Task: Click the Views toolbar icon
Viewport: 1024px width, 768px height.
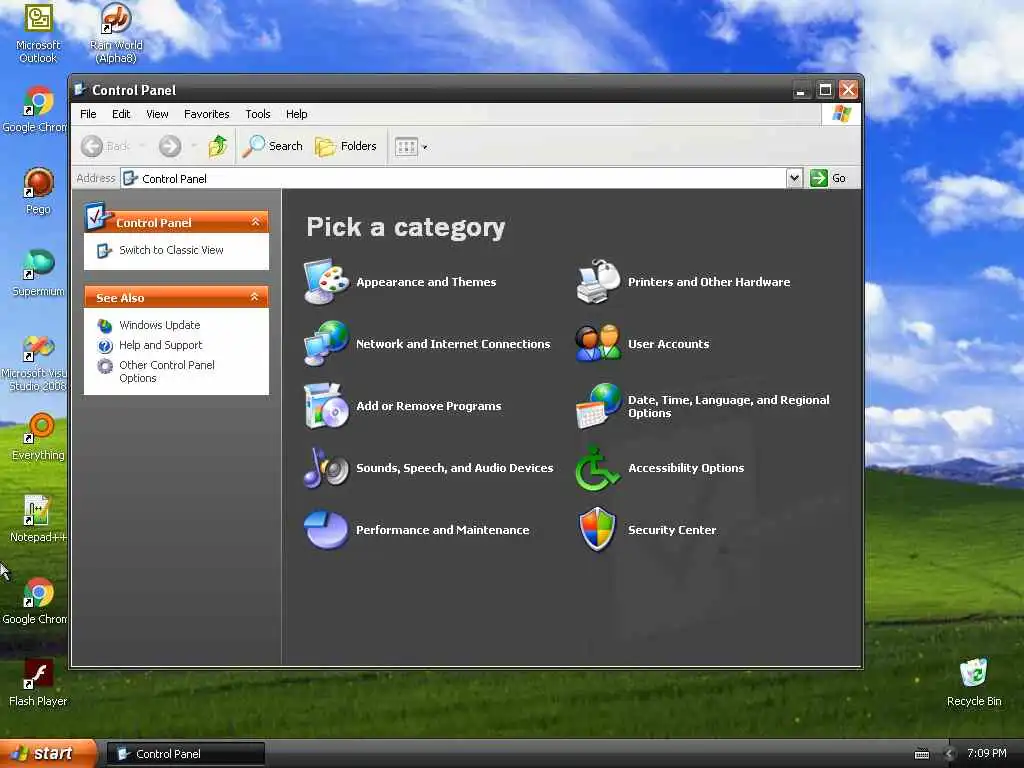Action: (x=406, y=146)
